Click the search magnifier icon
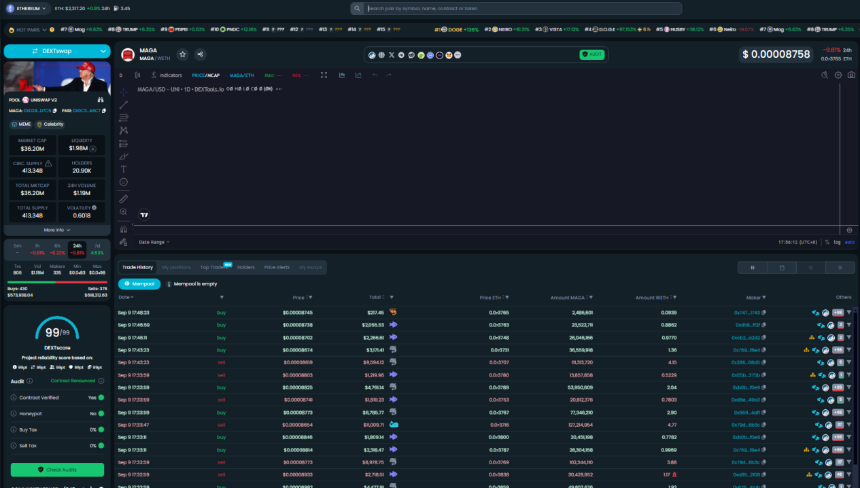The height and width of the screenshot is (488, 860). pos(357,8)
